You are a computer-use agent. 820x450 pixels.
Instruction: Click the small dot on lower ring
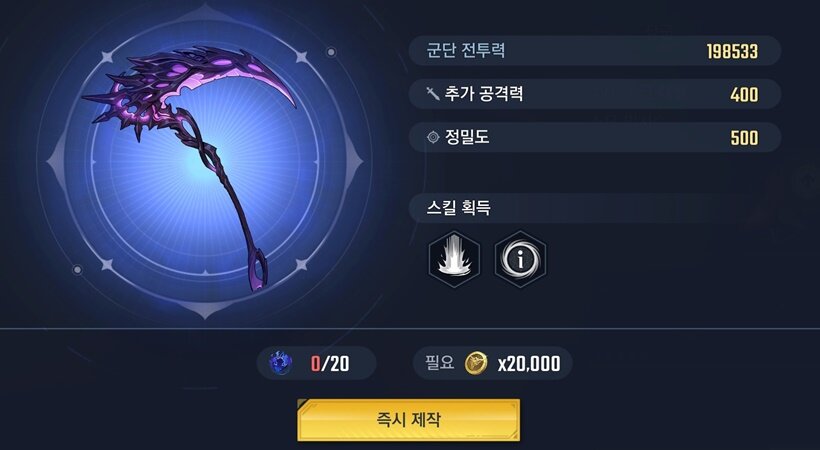pyautogui.click(x=77, y=270)
